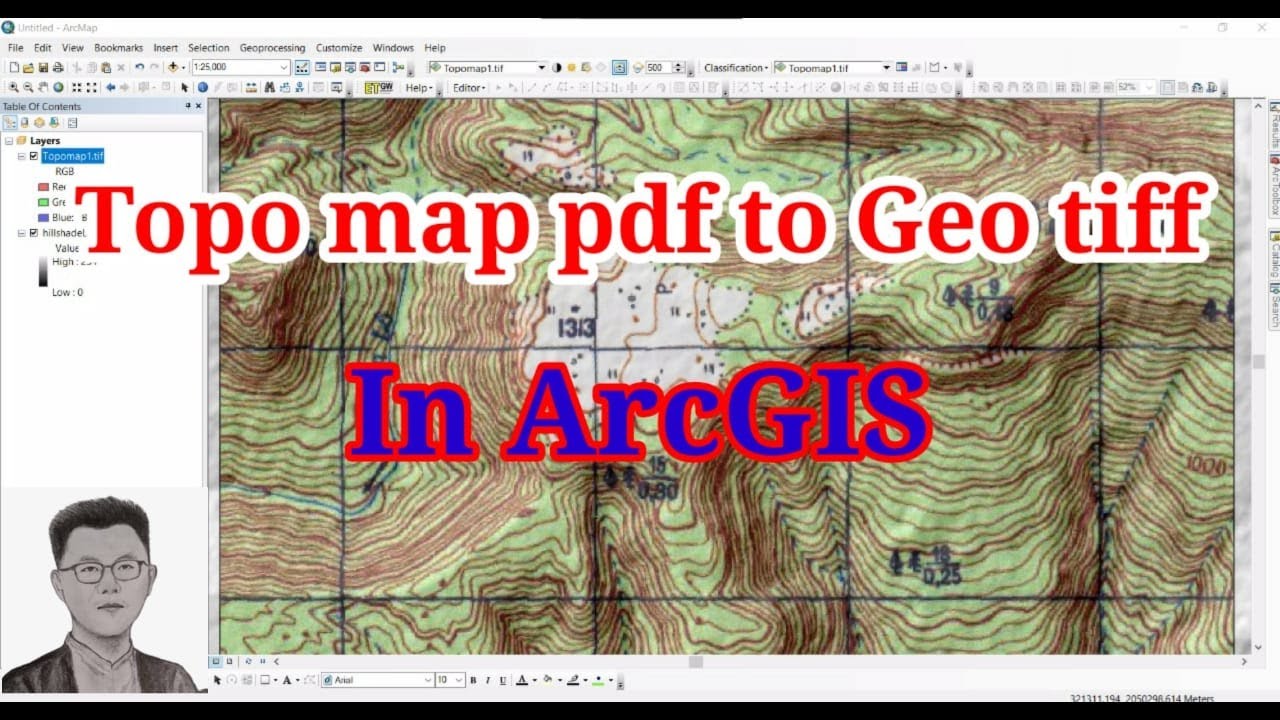
Task: Pin the Table Of Contents panel
Action: point(187,106)
